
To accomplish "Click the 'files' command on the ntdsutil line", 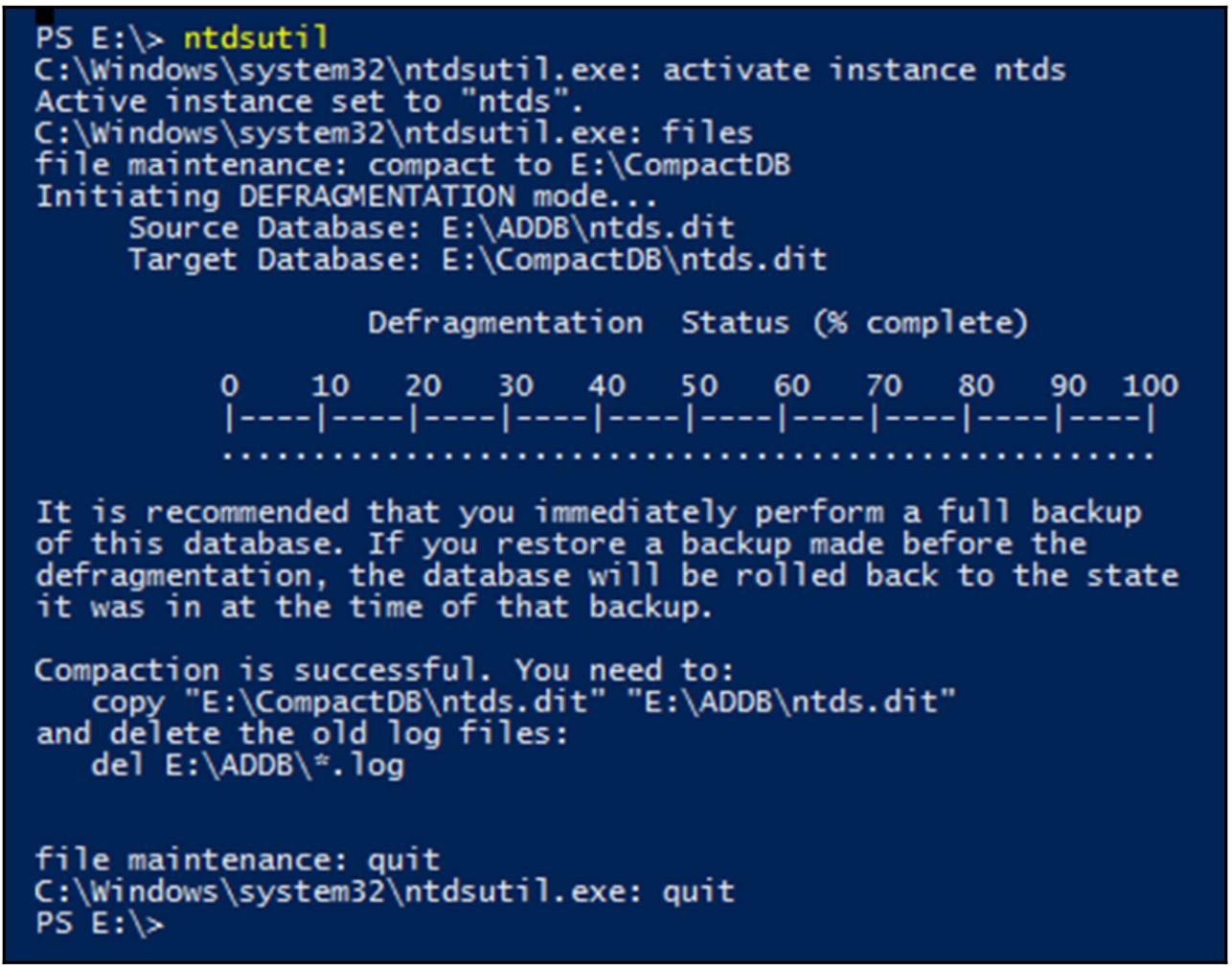I will click(x=707, y=133).
